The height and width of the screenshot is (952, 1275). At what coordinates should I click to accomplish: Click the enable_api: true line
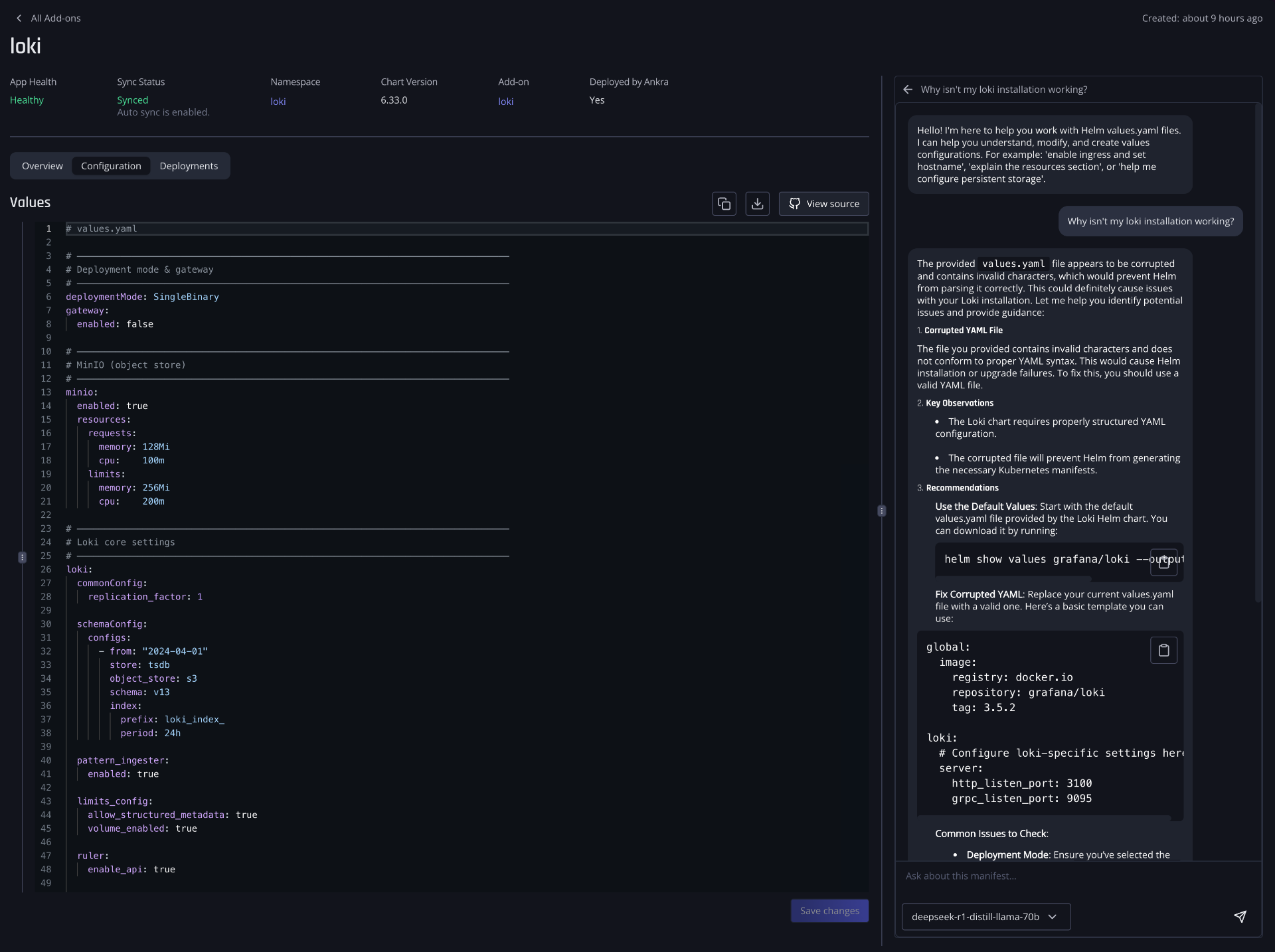click(x=131, y=869)
